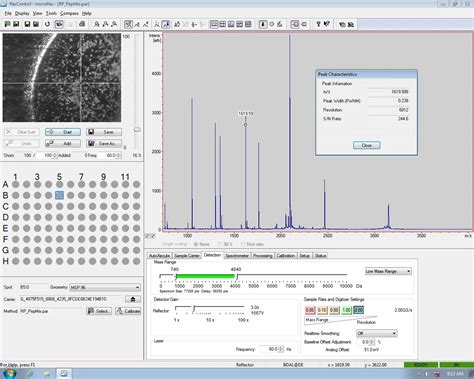Open the Low Mass Range dropdown
Image resolution: width=474 pixels, height=379 pixels.
click(388, 271)
